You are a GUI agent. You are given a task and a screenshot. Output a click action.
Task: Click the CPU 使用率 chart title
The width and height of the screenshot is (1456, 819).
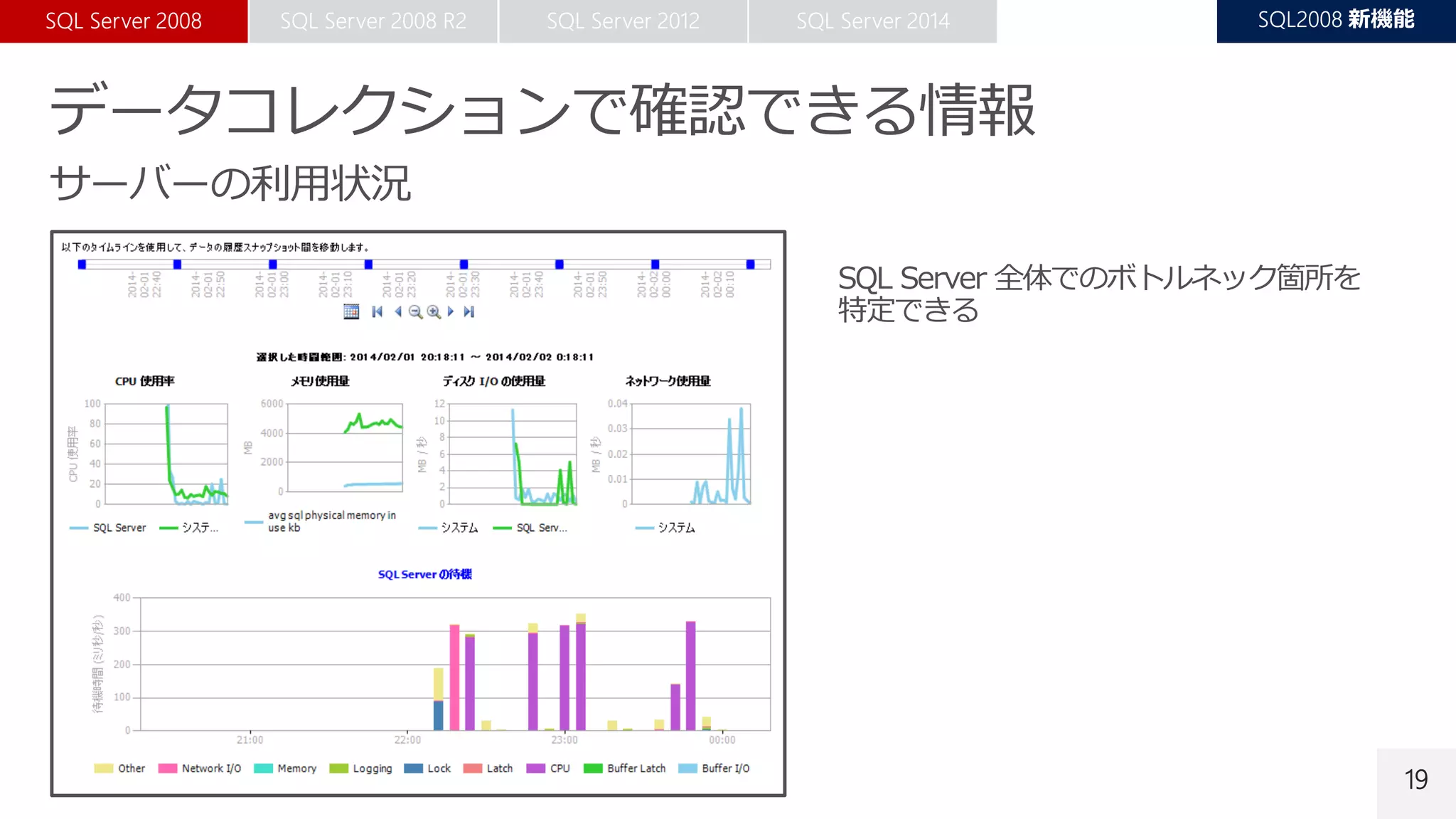click(x=144, y=381)
